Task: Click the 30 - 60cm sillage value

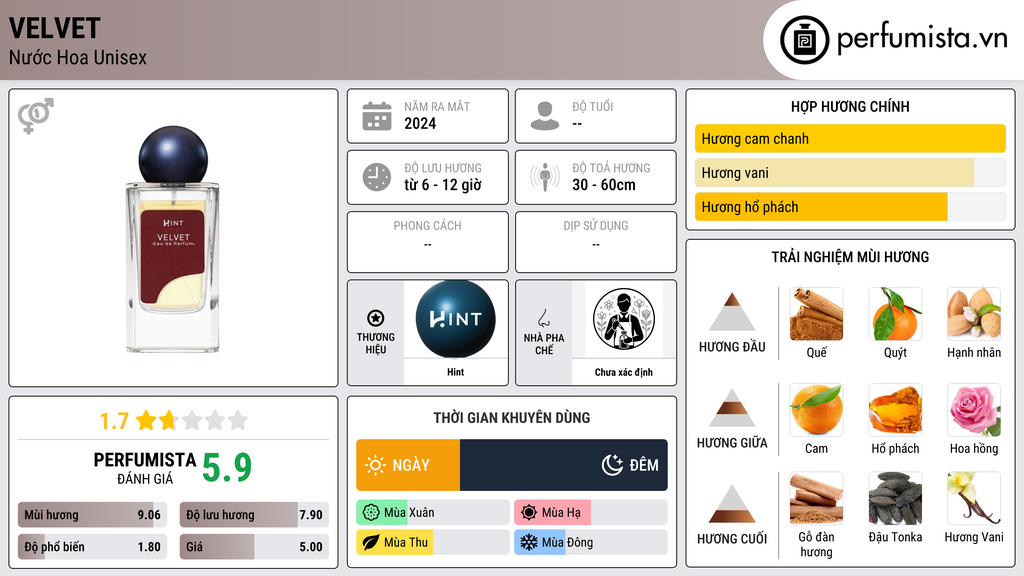Action: [604, 185]
